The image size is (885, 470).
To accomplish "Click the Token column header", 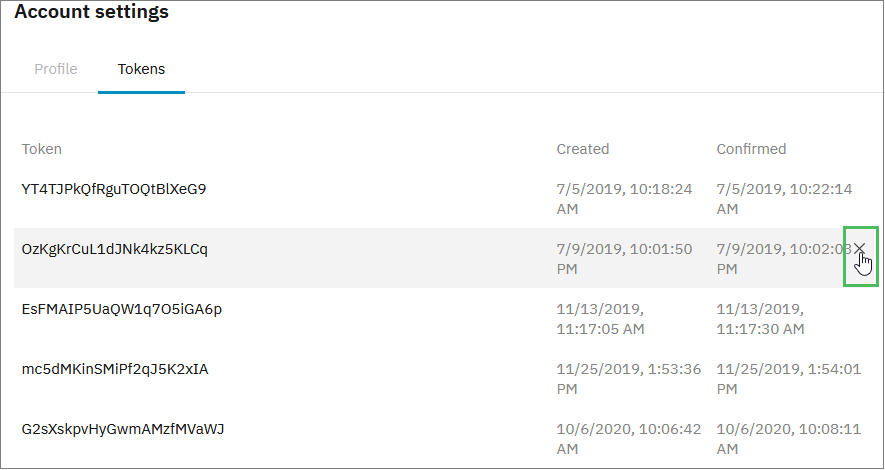I will 42,149.
